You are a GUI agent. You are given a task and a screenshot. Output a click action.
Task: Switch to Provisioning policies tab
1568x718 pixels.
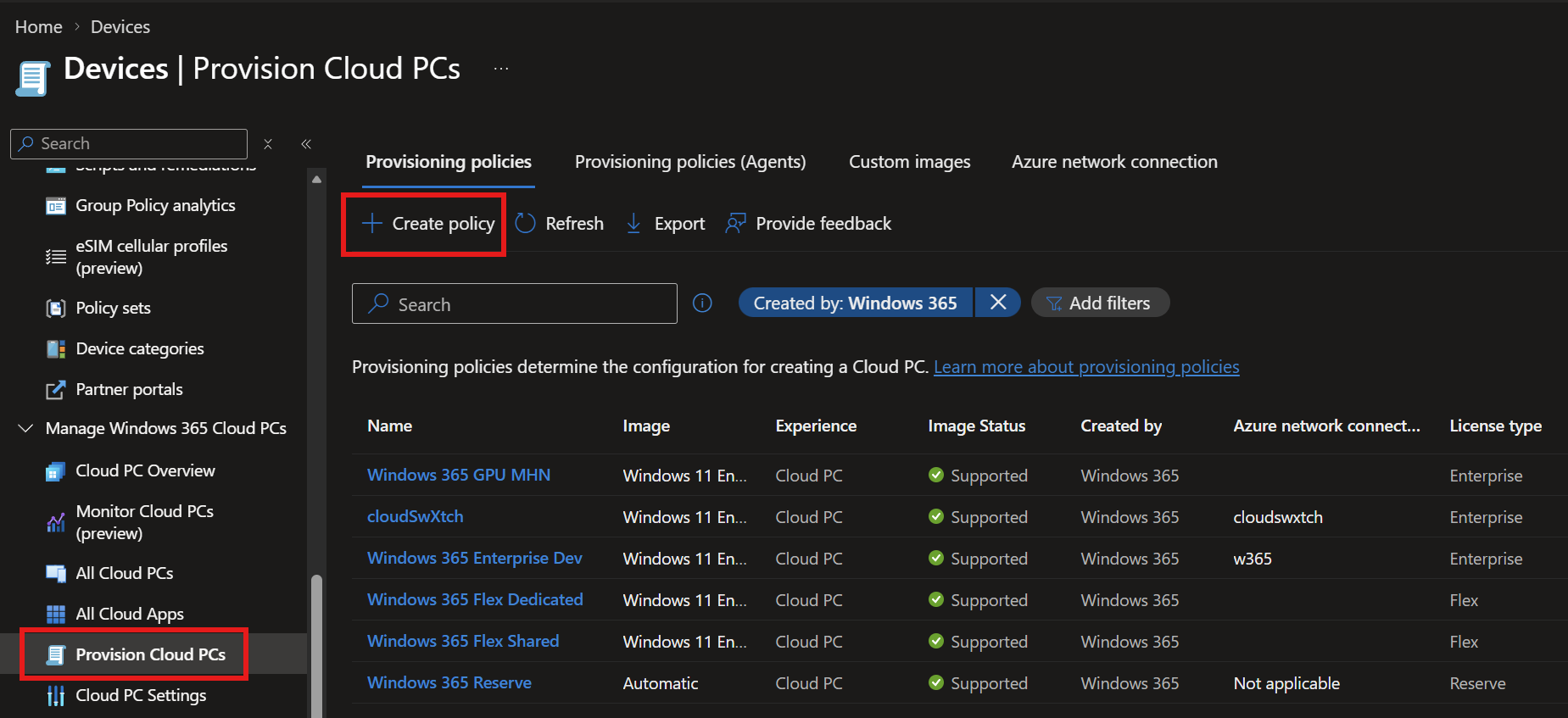tap(449, 162)
